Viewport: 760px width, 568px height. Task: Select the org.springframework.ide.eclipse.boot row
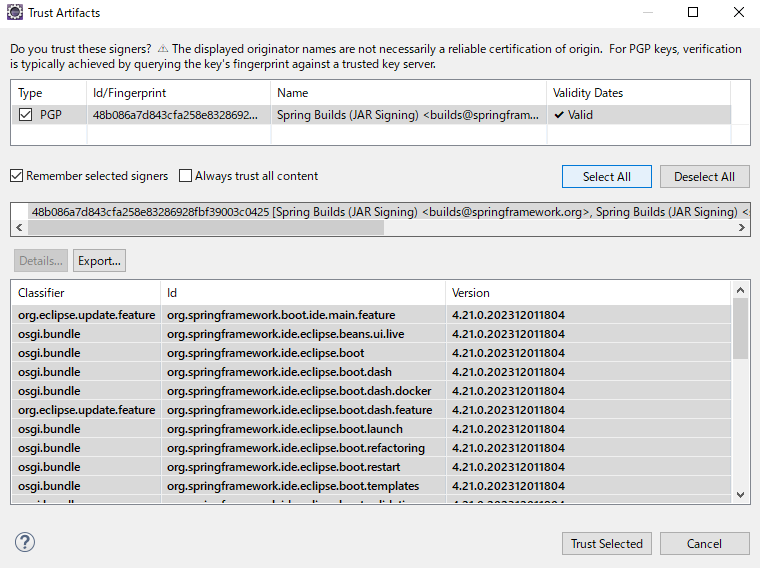click(371, 353)
